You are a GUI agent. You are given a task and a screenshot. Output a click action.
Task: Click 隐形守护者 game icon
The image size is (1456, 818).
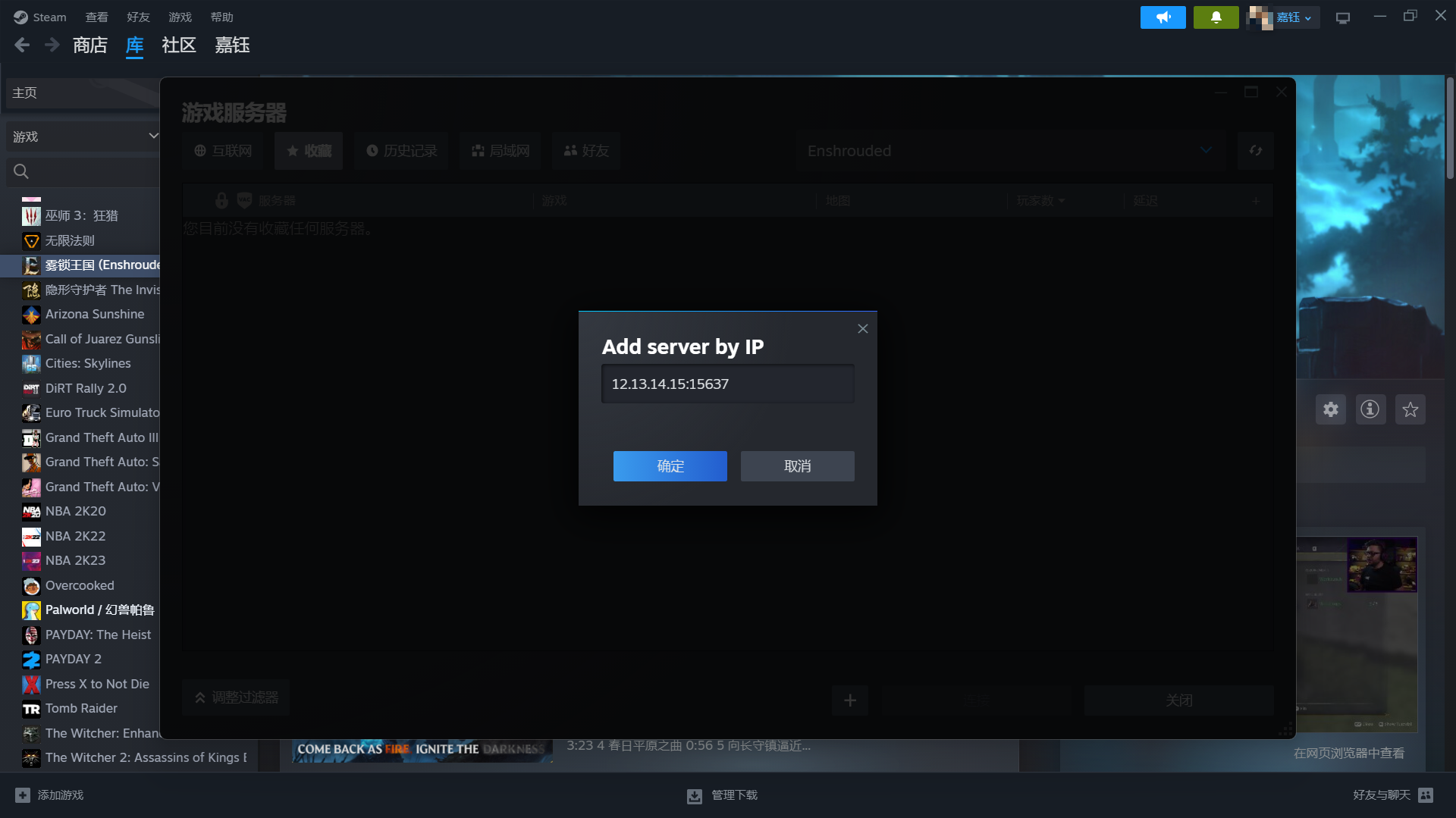pyautogui.click(x=31, y=290)
